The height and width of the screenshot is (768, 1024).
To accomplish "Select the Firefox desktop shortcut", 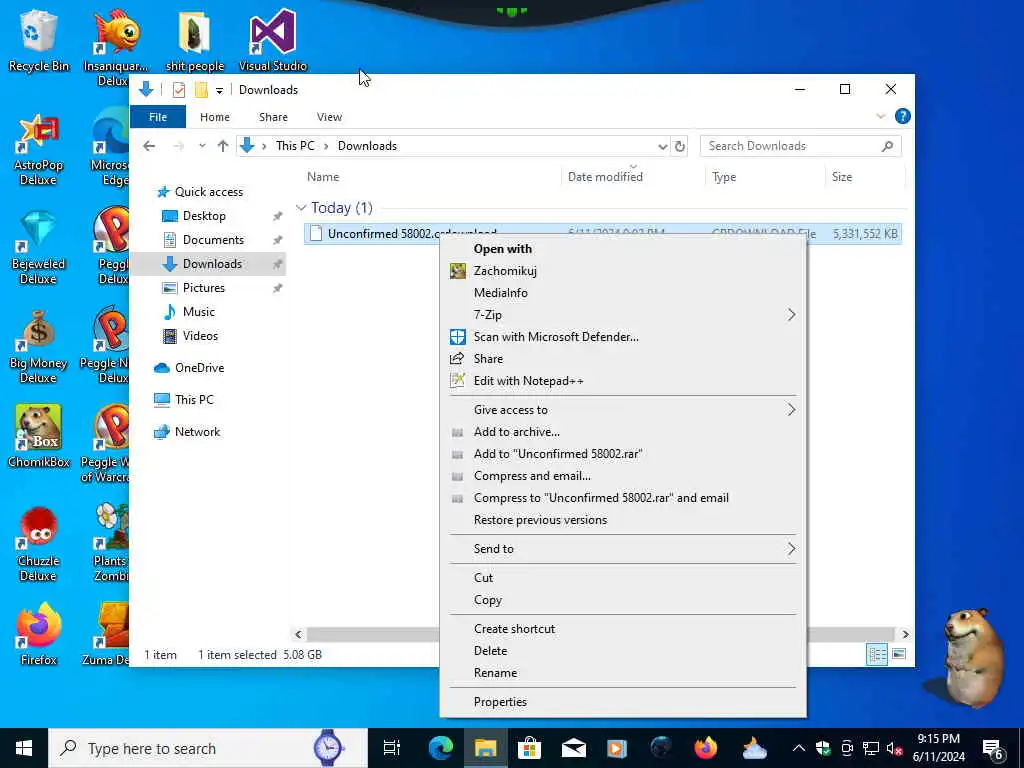I will [39, 634].
